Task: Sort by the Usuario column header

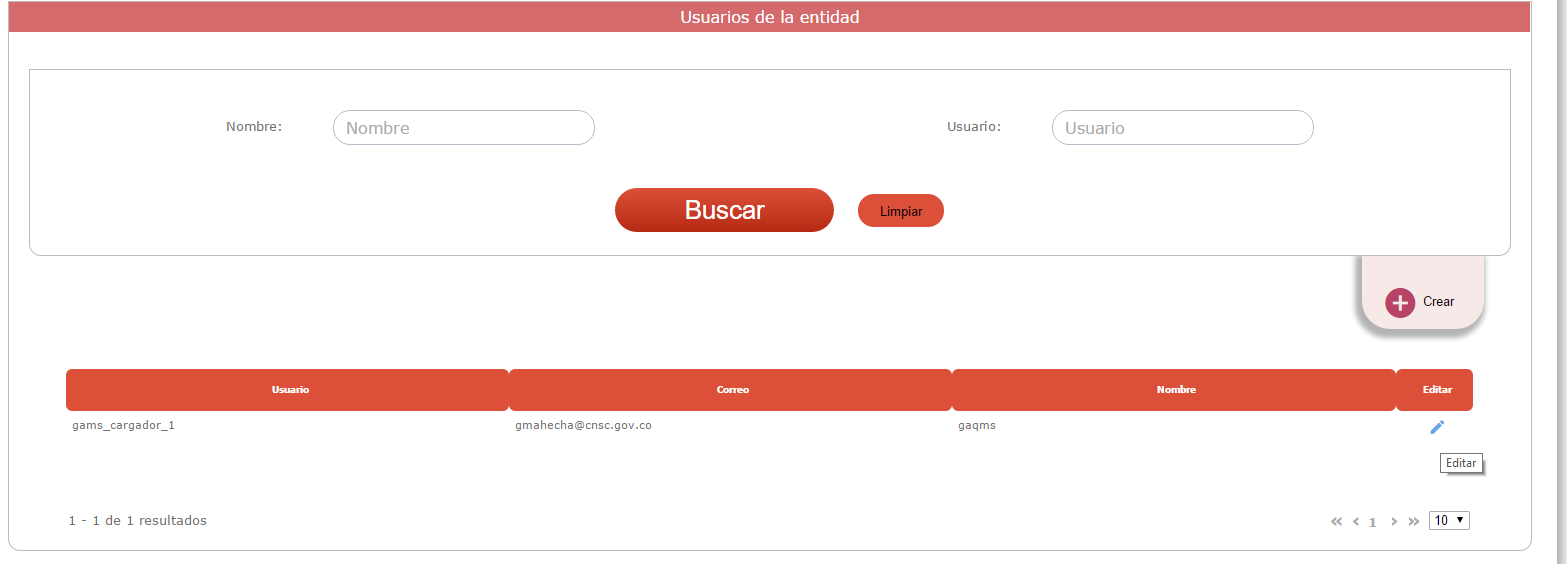Action: (x=289, y=390)
